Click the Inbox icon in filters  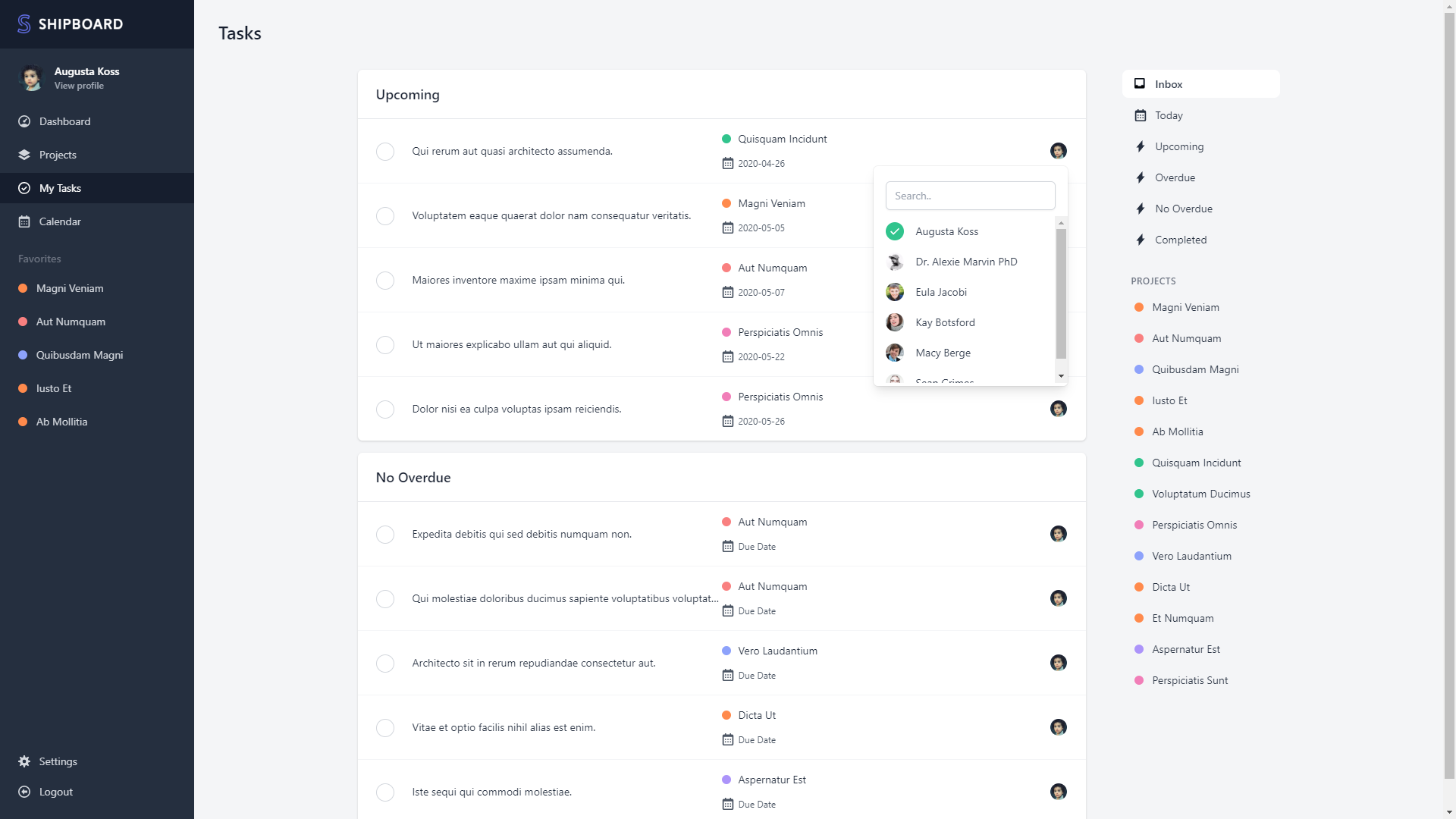(1140, 84)
